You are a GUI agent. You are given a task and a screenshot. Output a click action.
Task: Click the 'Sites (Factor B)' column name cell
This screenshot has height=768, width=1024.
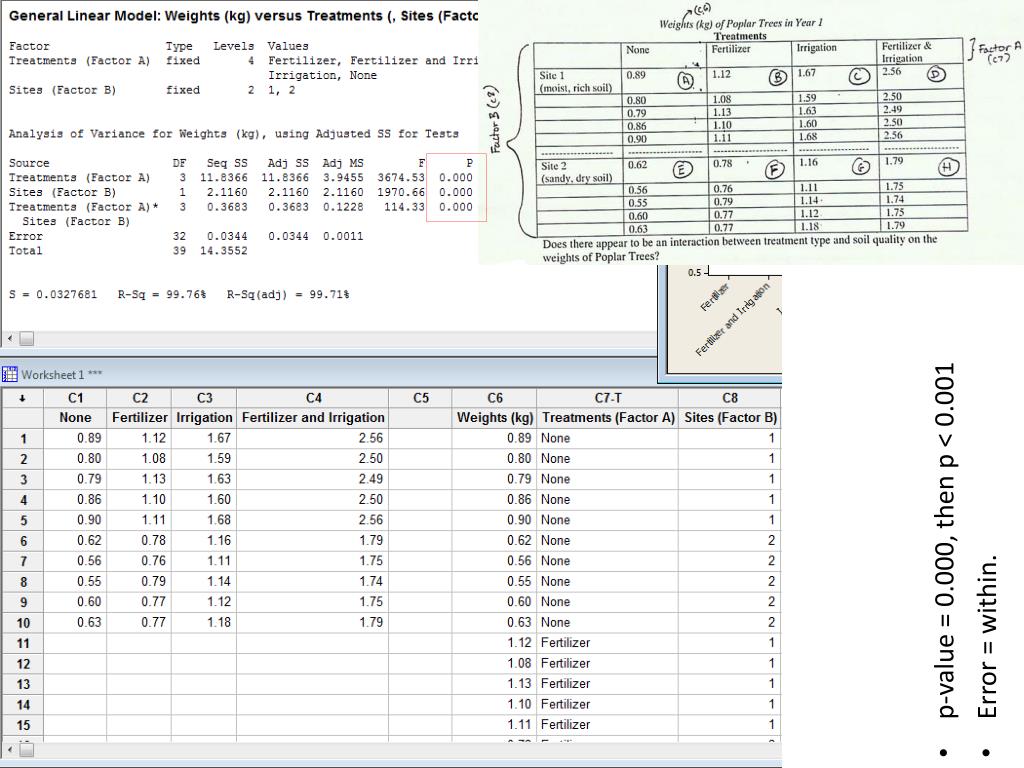729,417
